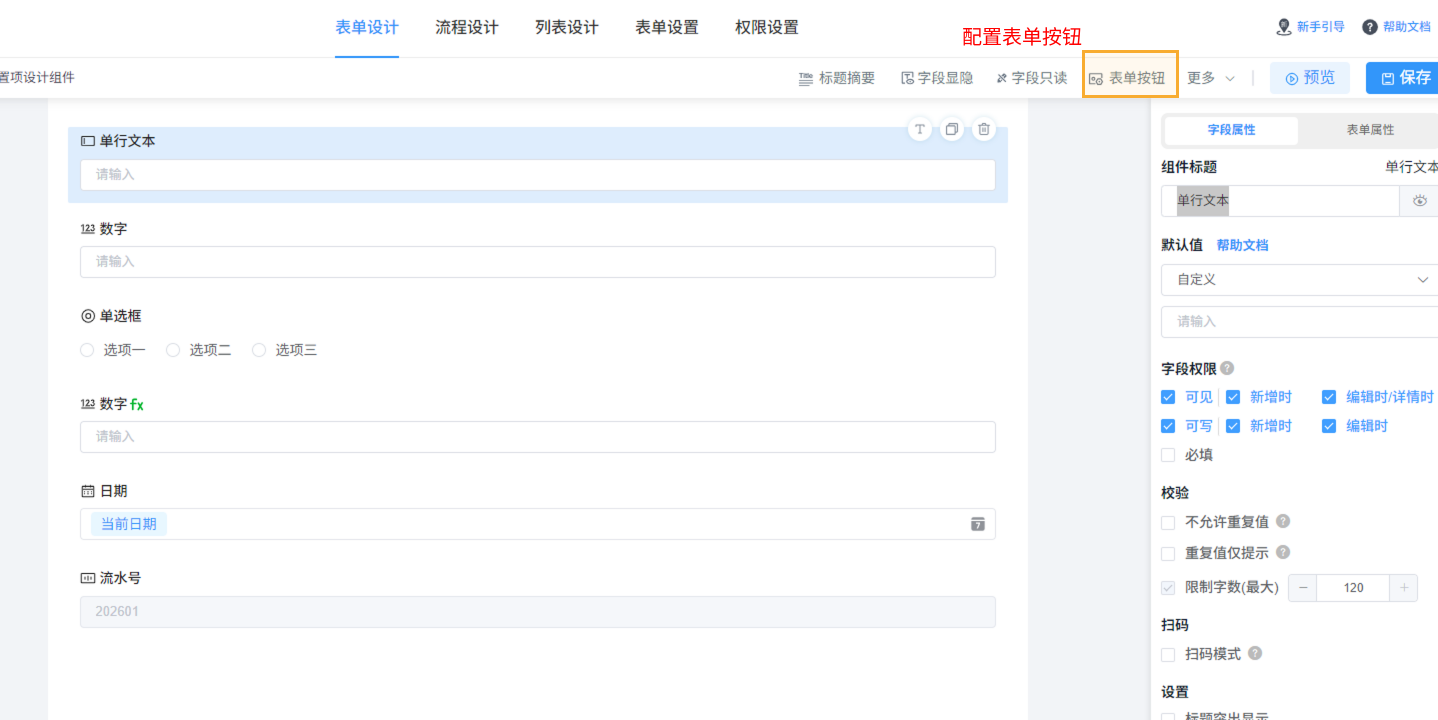Click the 数字 fx formula input field

pyautogui.click(x=538, y=437)
